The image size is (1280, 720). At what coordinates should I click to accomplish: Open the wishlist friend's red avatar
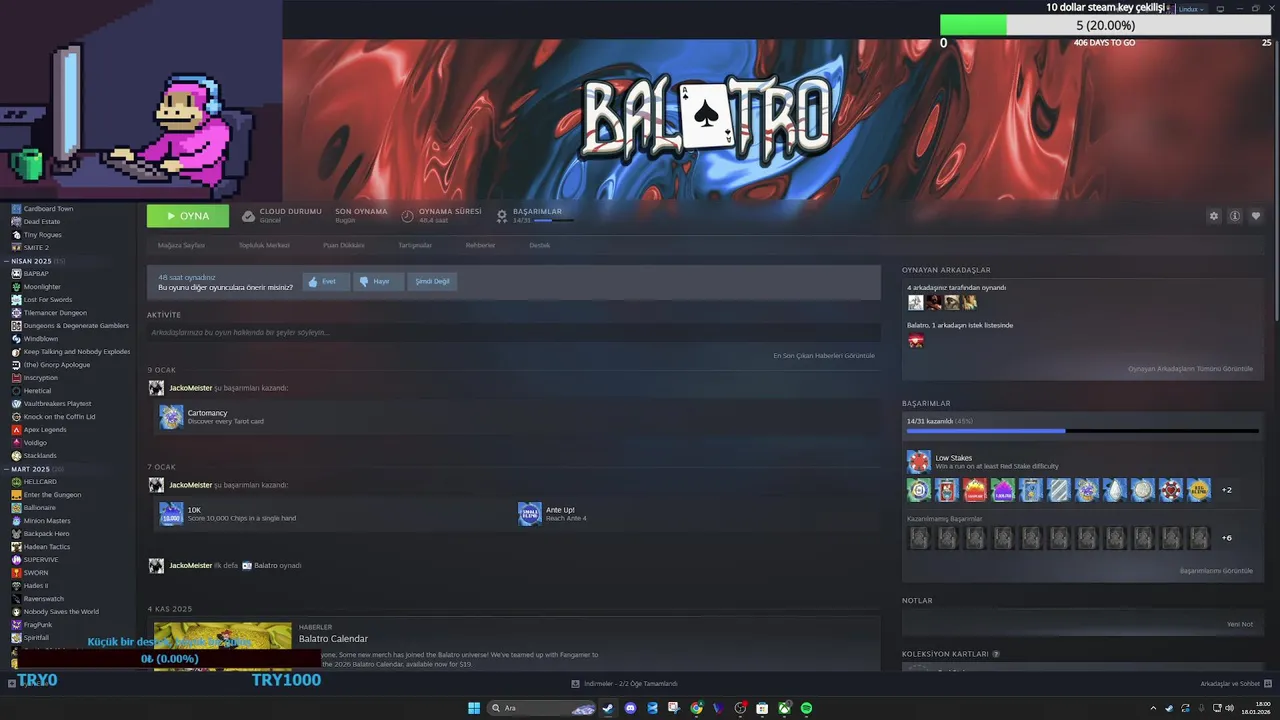coord(916,341)
